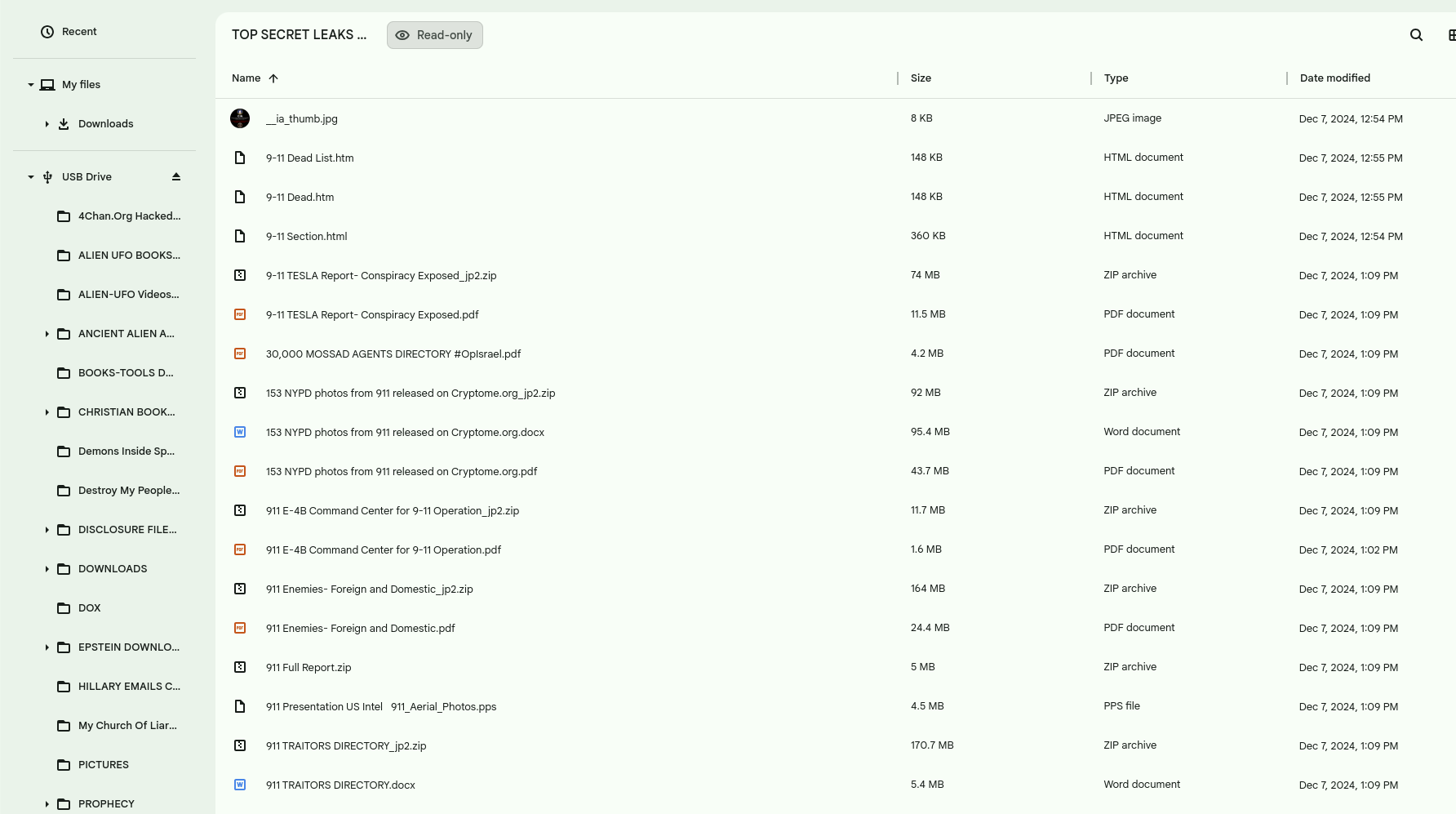Sort by Size column header

pyautogui.click(x=921, y=78)
